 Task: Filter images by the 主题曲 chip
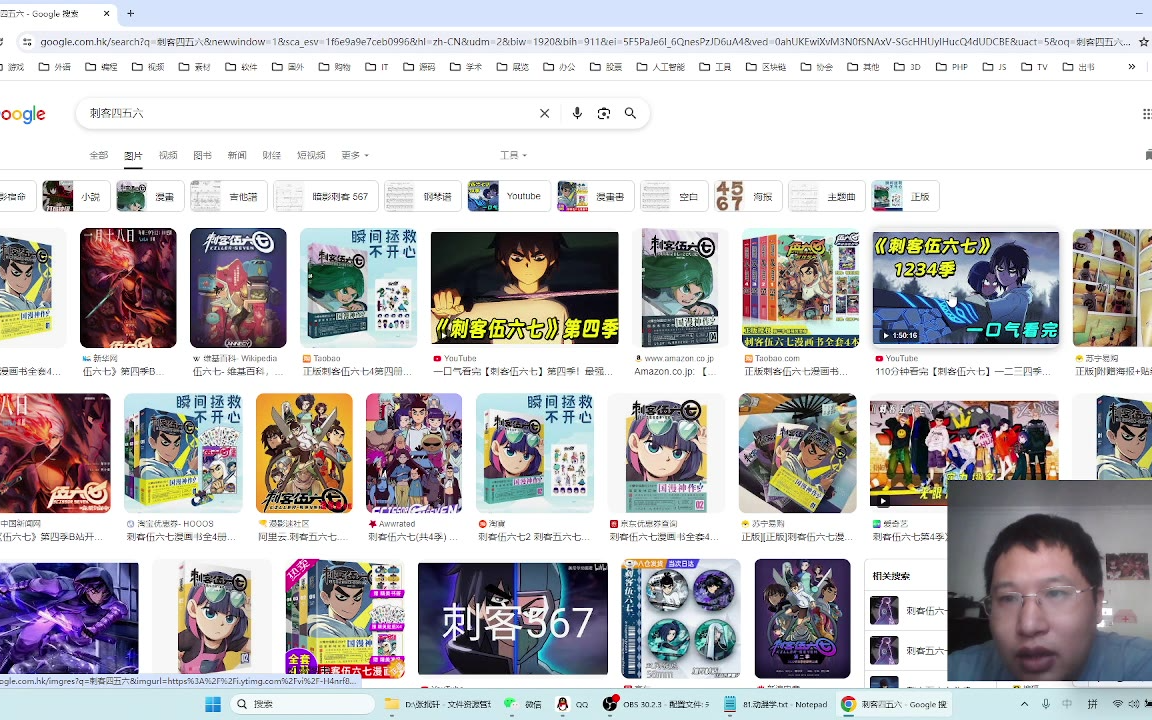pyautogui.click(x=827, y=196)
